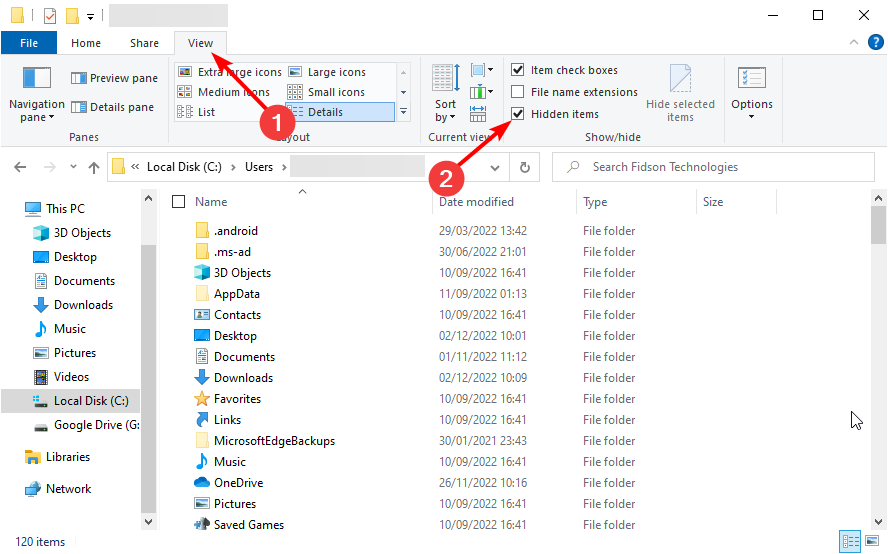Go back with the left arrow
Screen dimensions: 888x554
pyautogui.click(x=20, y=167)
